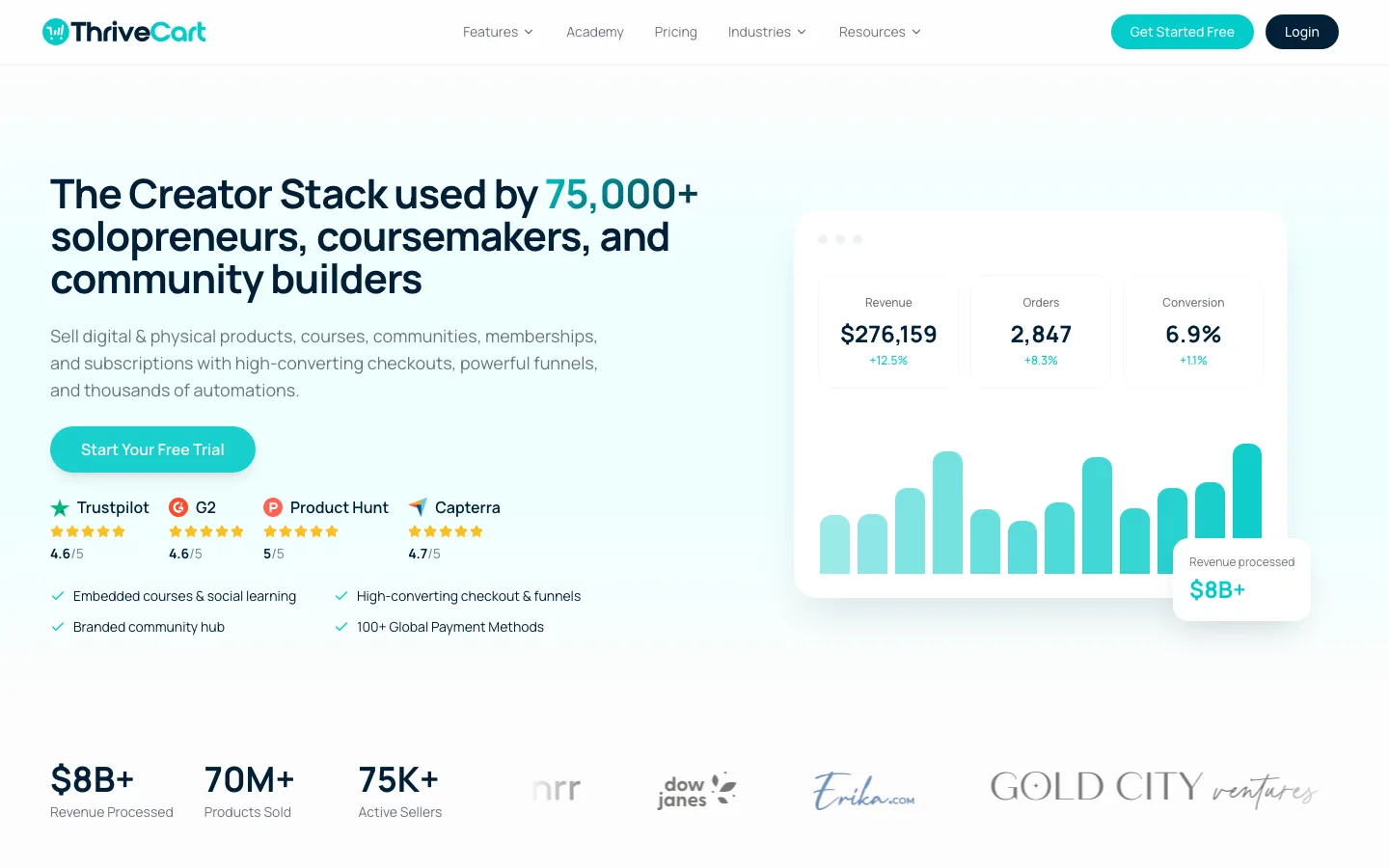This screenshot has height=868, width=1389.
Task: Click the Get Started Free button
Action: (x=1183, y=32)
